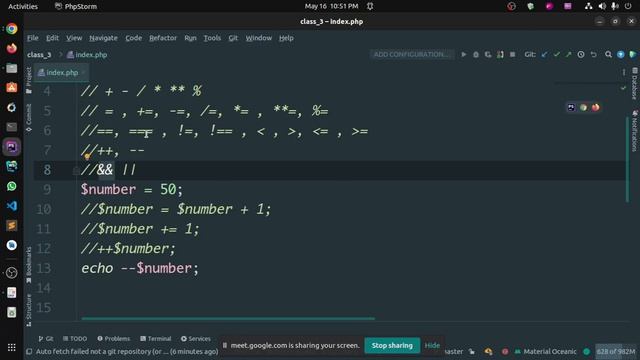Open Add Configuration dropdown
The height and width of the screenshot is (360, 640).
[411, 54]
